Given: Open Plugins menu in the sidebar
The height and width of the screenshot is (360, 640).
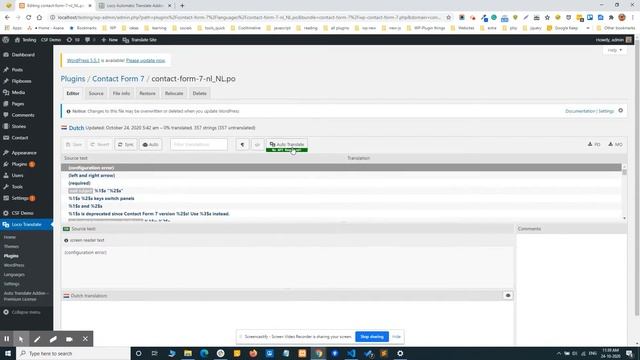Looking at the screenshot, I should (19, 164).
